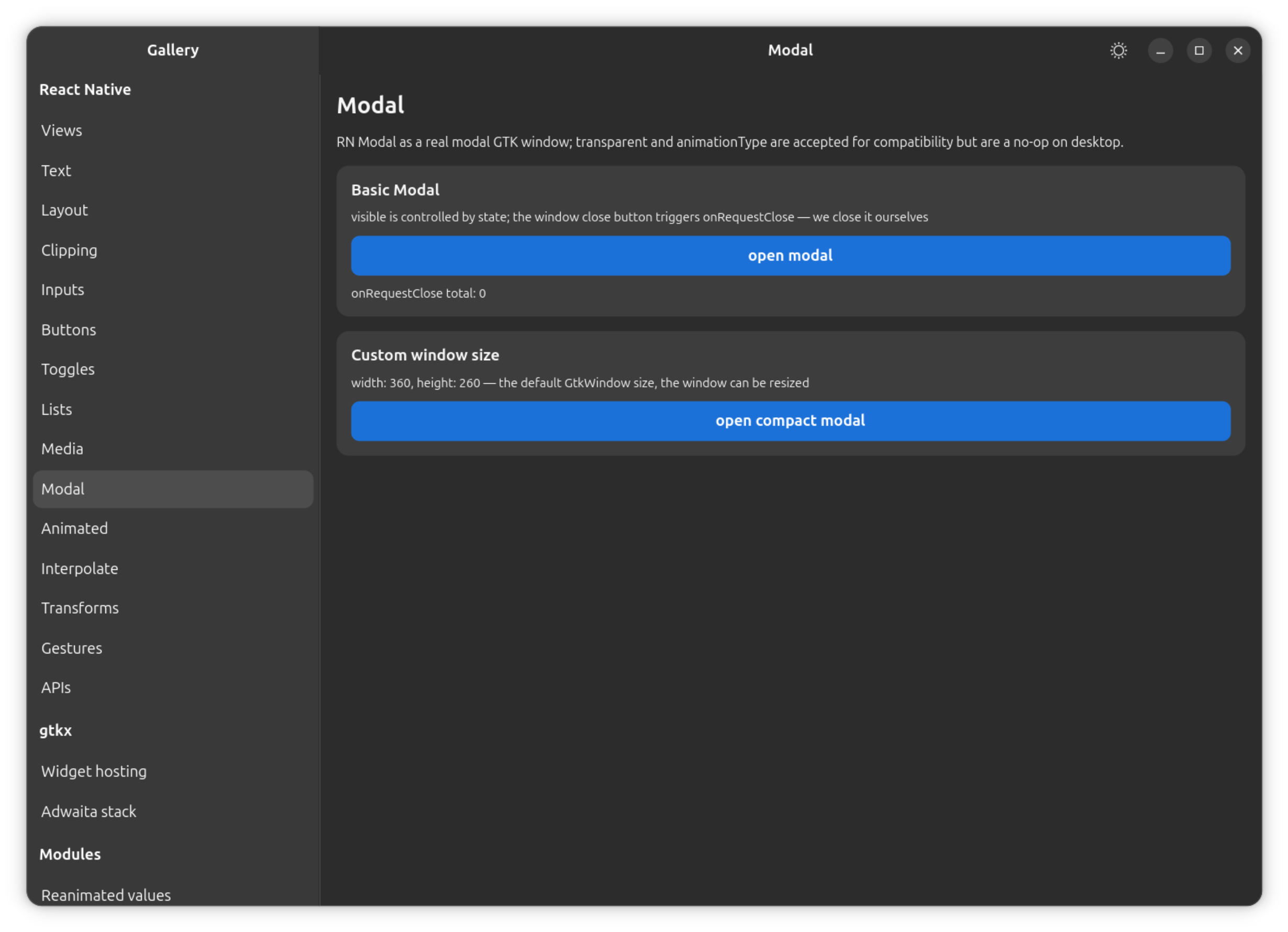Screen dimensions: 1288x932
Task: Click the onRequestClose total: 0 label
Action: [418, 293]
